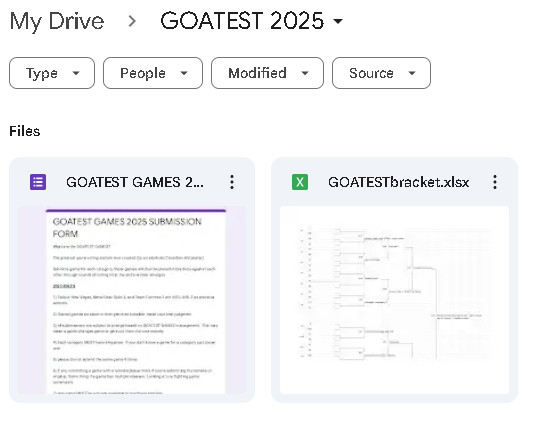Open the Modified filter chip

coord(267,73)
